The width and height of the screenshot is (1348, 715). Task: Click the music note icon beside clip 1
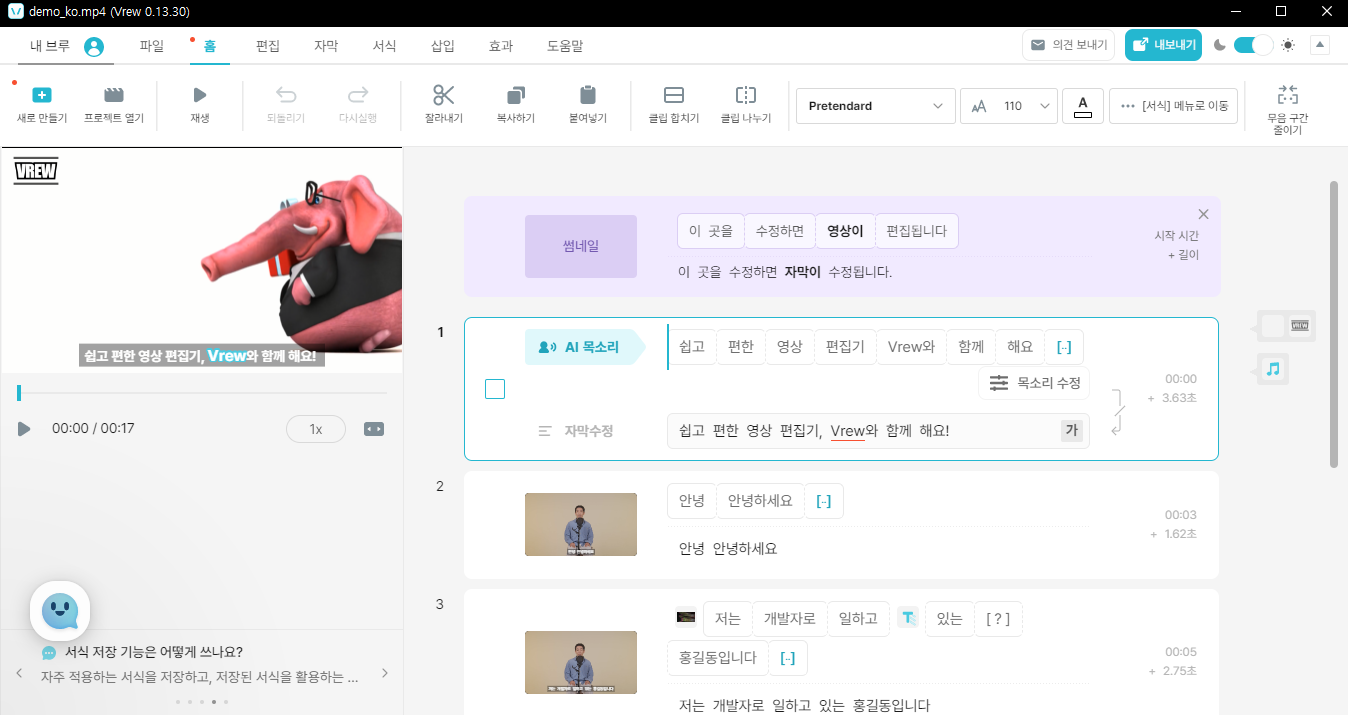(1272, 369)
